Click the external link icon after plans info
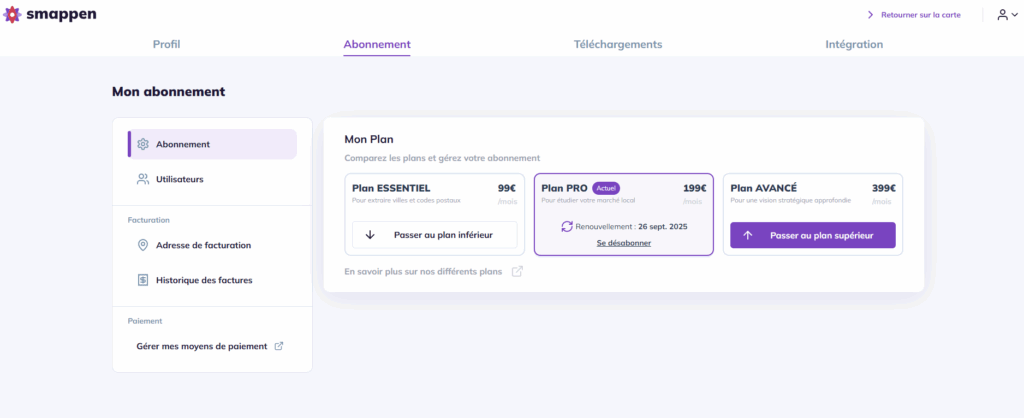This screenshot has width=1024, height=418. (x=517, y=272)
